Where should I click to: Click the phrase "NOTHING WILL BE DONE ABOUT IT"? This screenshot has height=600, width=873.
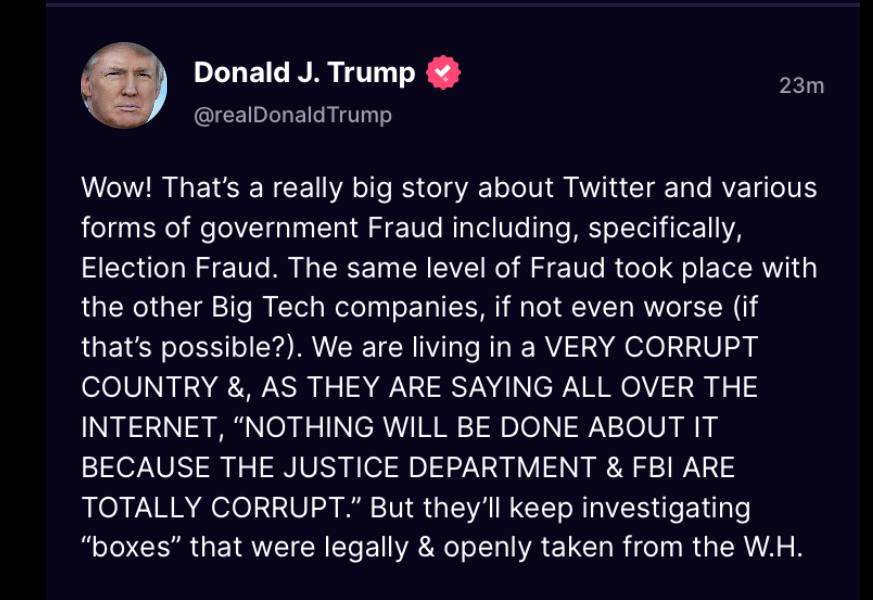click(x=481, y=428)
